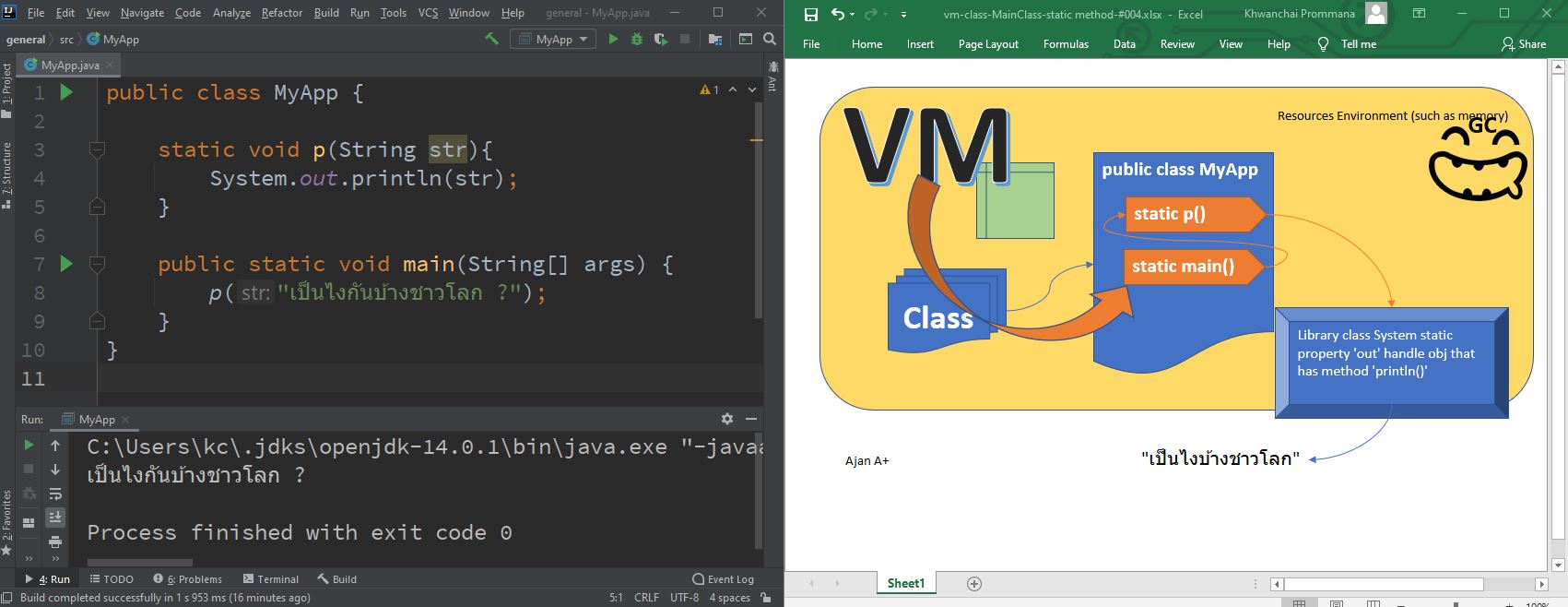Screen dimensions: 1568x607
Task: Open 7: Structure sidebar tool window
Action: (x=7, y=175)
